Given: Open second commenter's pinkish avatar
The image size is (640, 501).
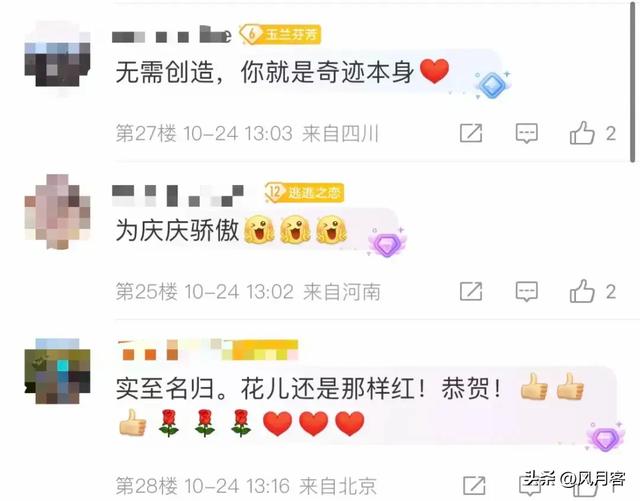Looking at the screenshot, I should point(57,212).
